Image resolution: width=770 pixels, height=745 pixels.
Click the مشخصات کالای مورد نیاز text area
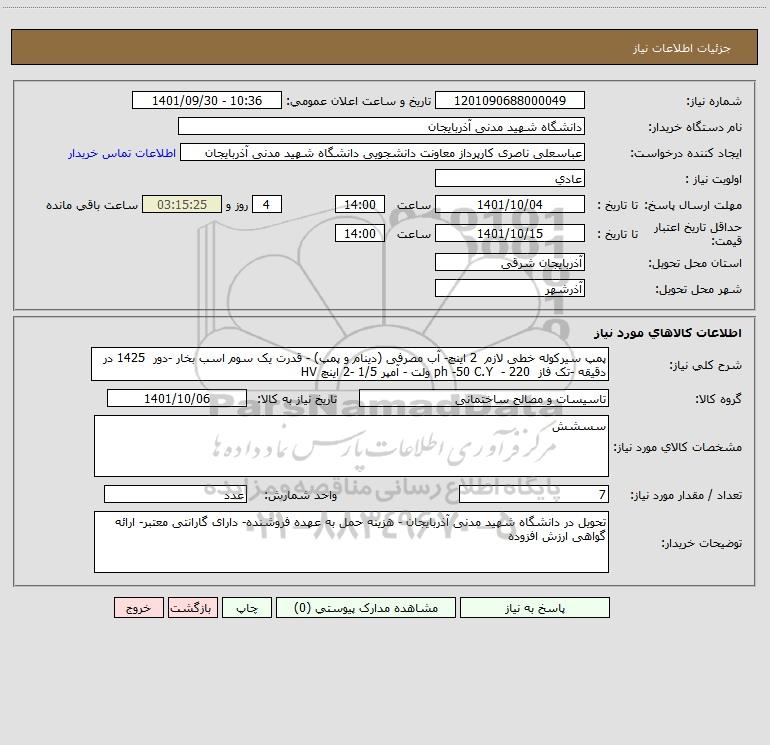(351, 446)
